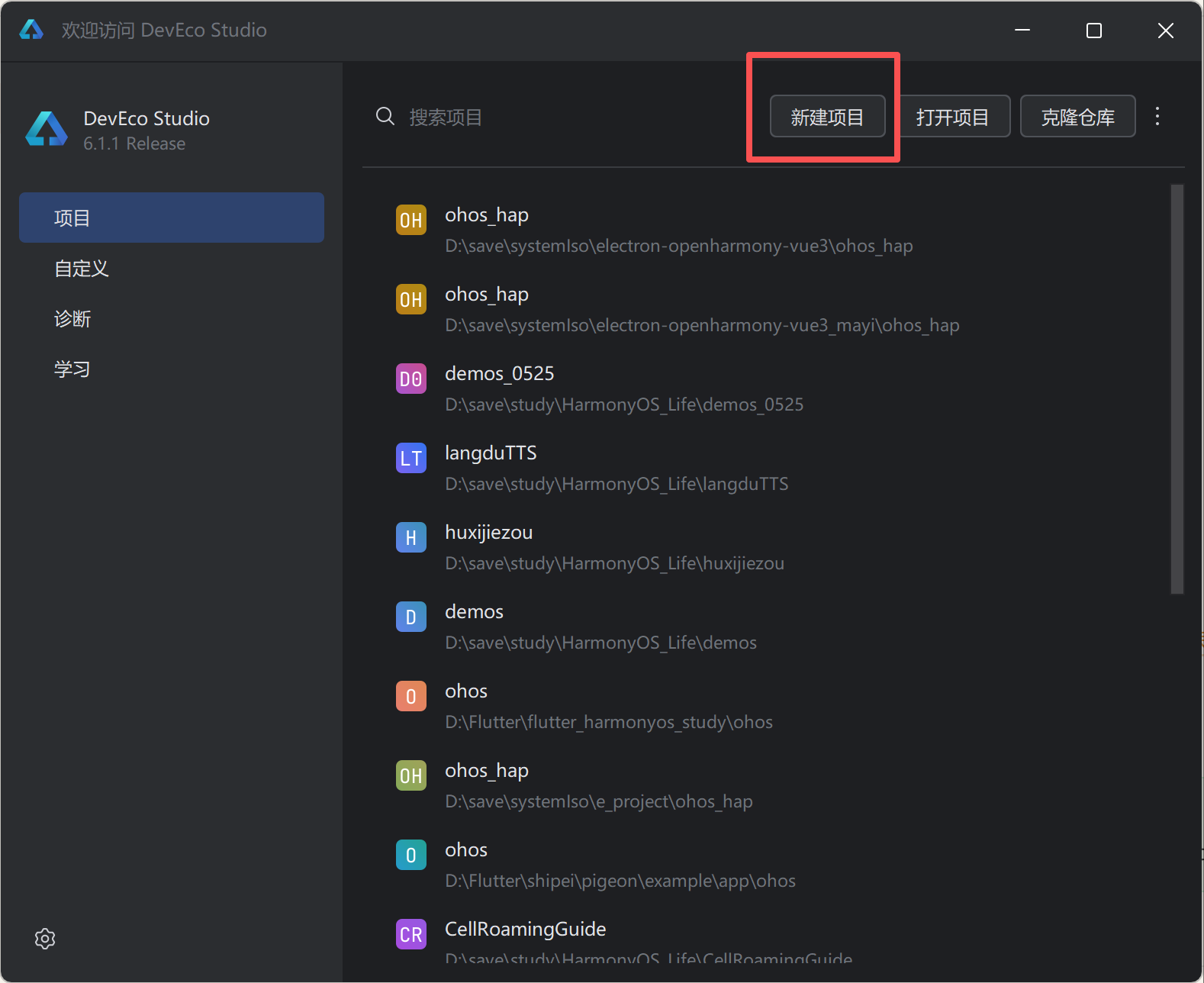Click the H icon for huxijiezou
Image resolution: width=1204 pixels, height=983 pixels.
(x=411, y=537)
